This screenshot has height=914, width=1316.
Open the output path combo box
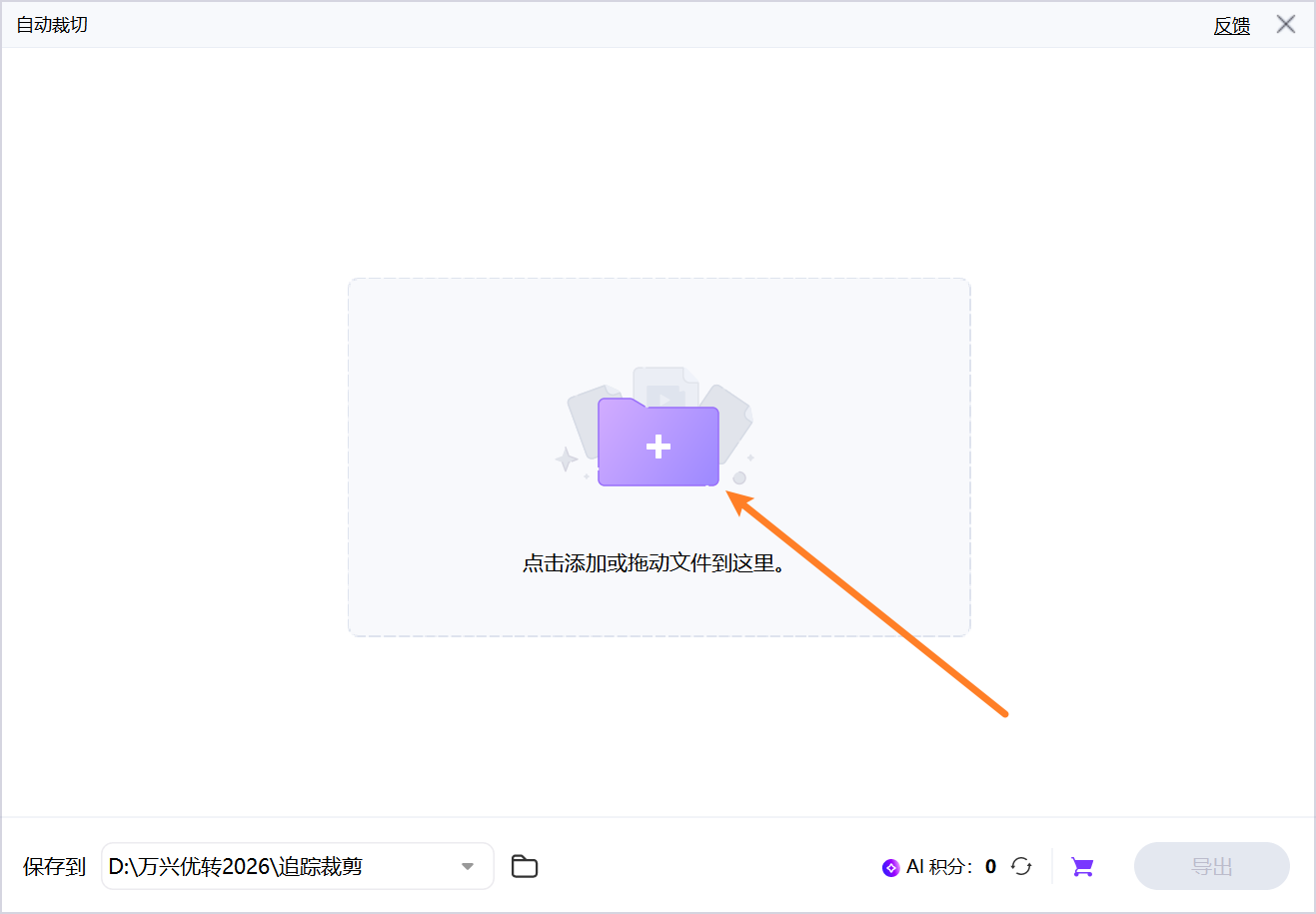click(x=296, y=866)
